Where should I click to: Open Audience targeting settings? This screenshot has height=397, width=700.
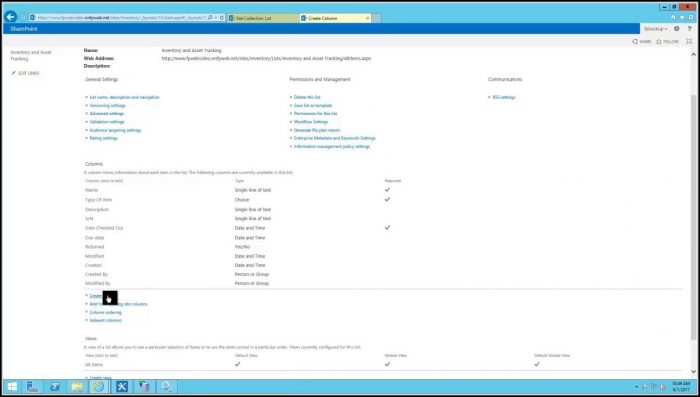tap(115, 130)
